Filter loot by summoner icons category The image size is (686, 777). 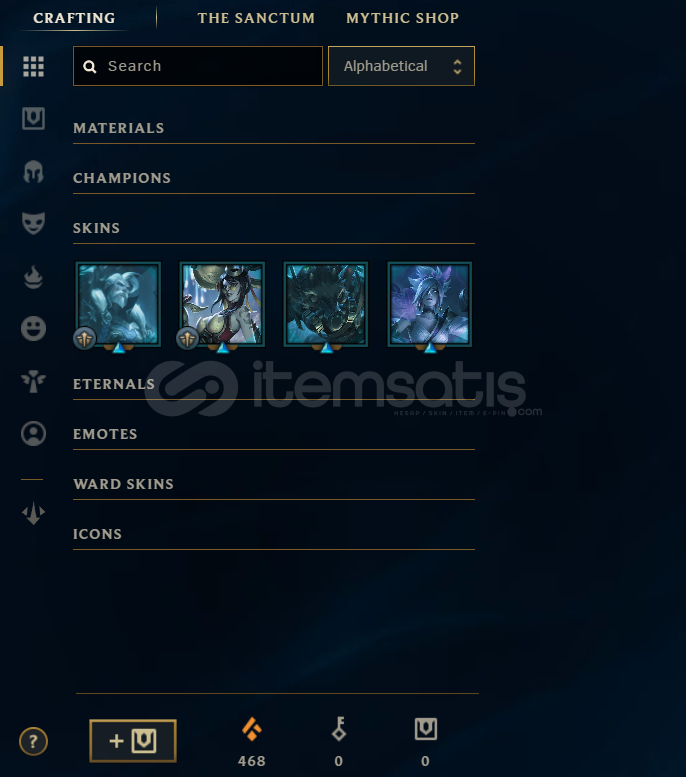click(x=33, y=434)
